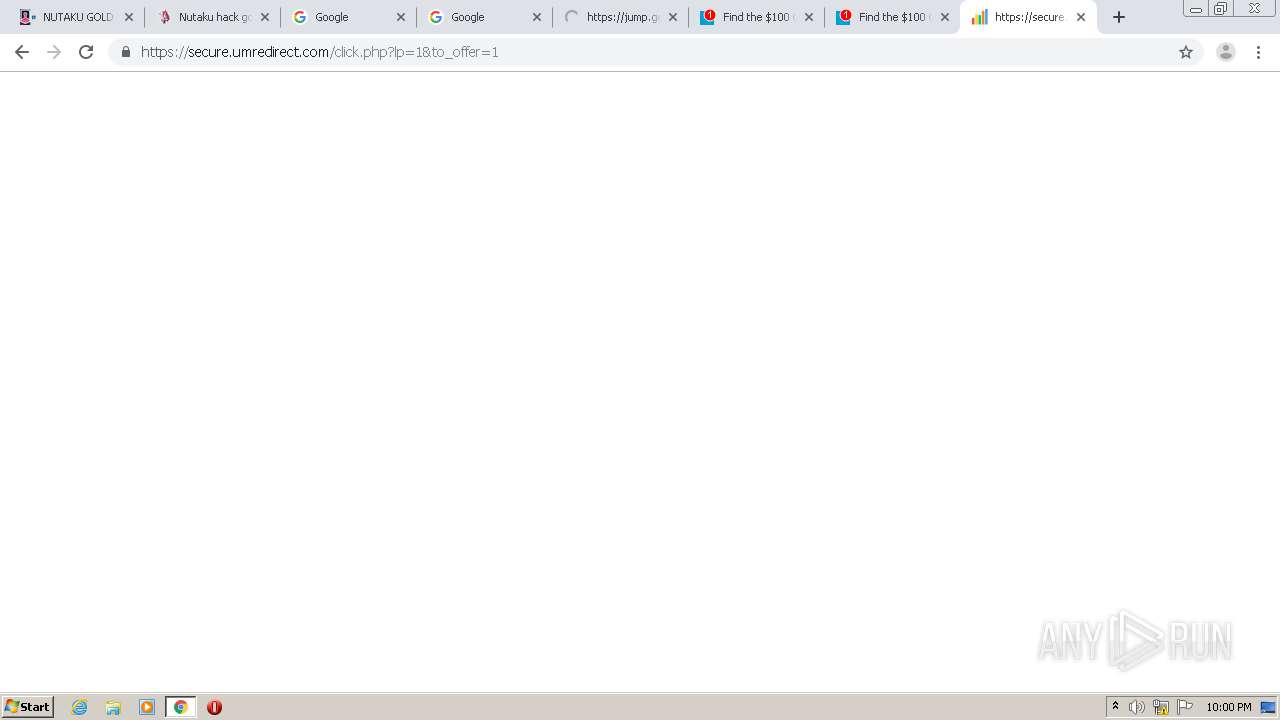Select Chrome in the taskbar
The width and height of the screenshot is (1280, 720).
[181, 707]
